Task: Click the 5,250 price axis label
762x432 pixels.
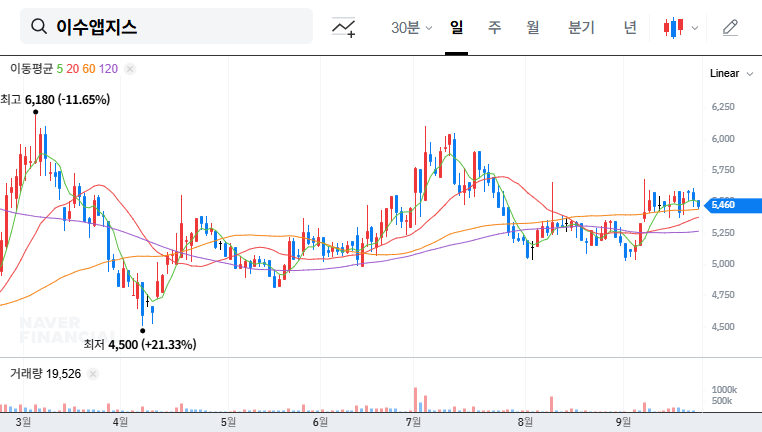Action: tap(723, 233)
